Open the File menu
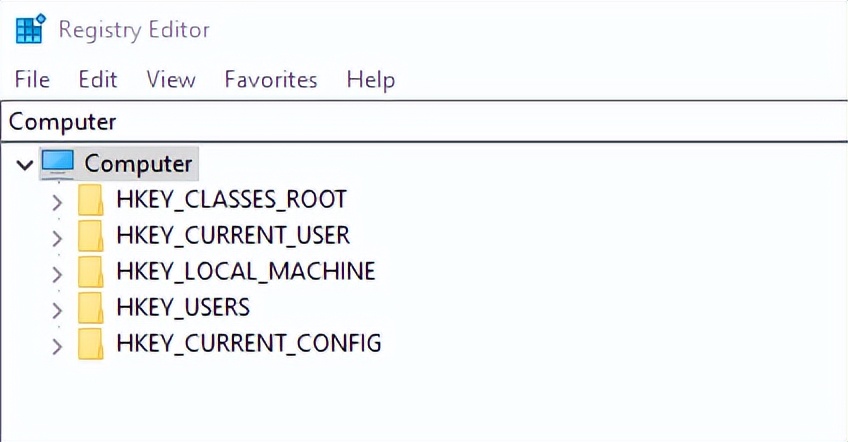The image size is (848, 442). (32, 80)
